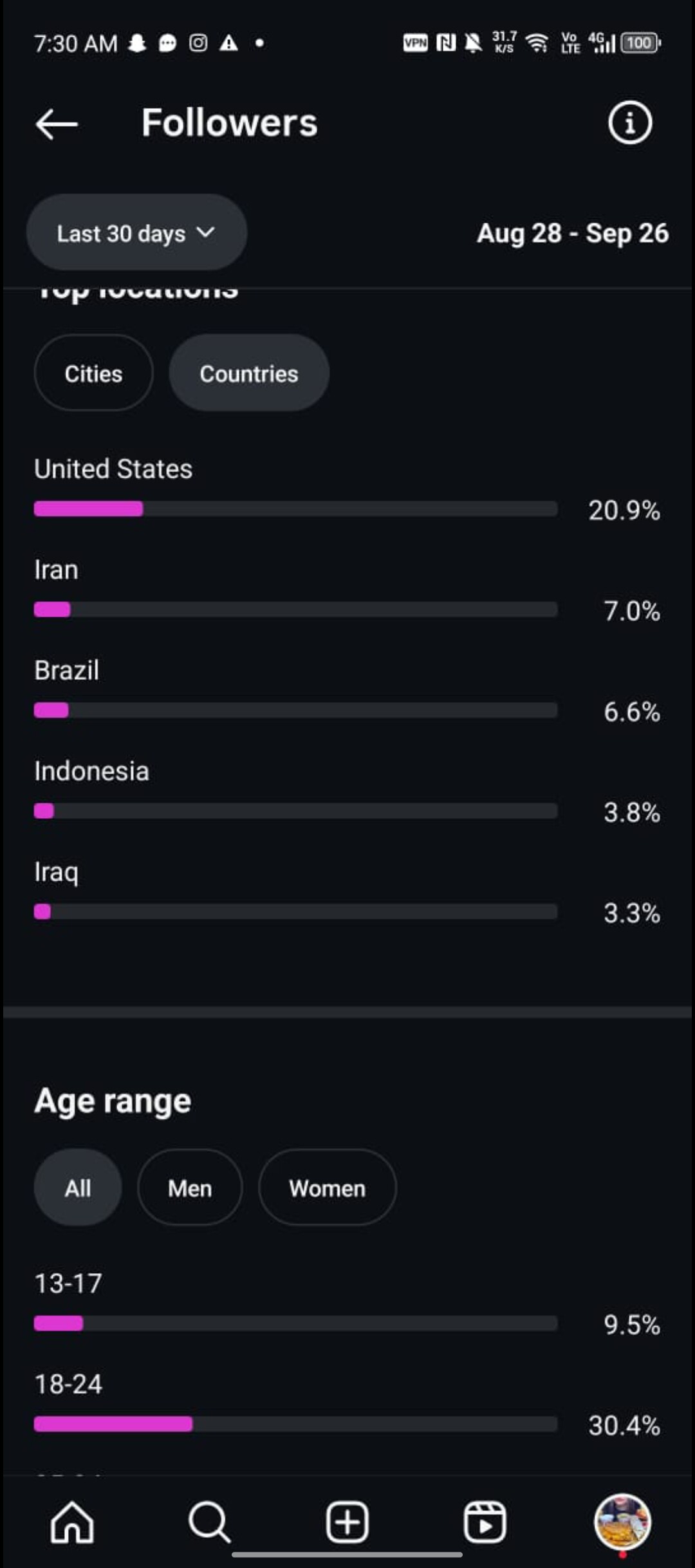The height and width of the screenshot is (1568, 695).
Task: Open profile via avatar picture
Action: (622, 1522)
